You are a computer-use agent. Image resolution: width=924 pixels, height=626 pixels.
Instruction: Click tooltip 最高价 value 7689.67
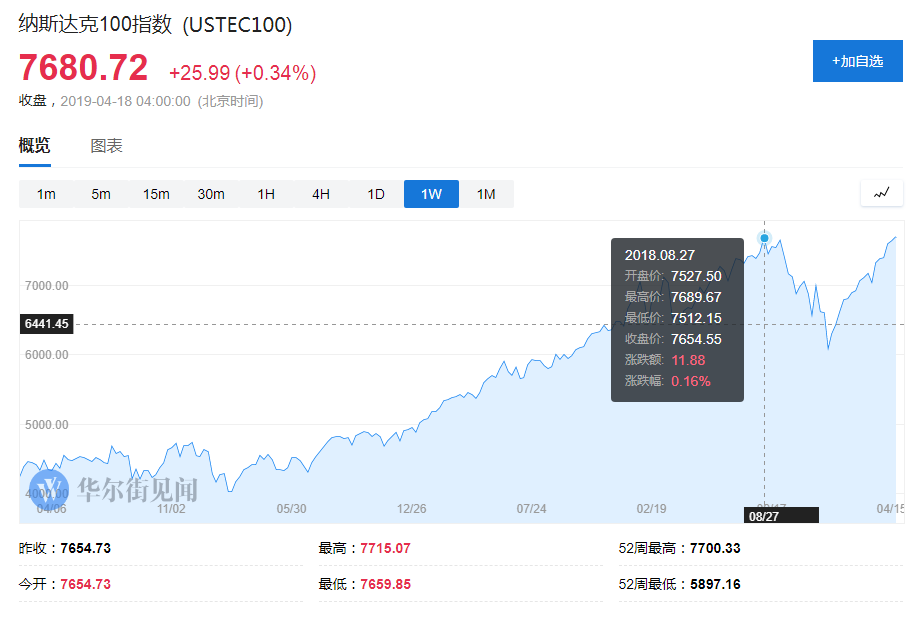pos(696,297)
